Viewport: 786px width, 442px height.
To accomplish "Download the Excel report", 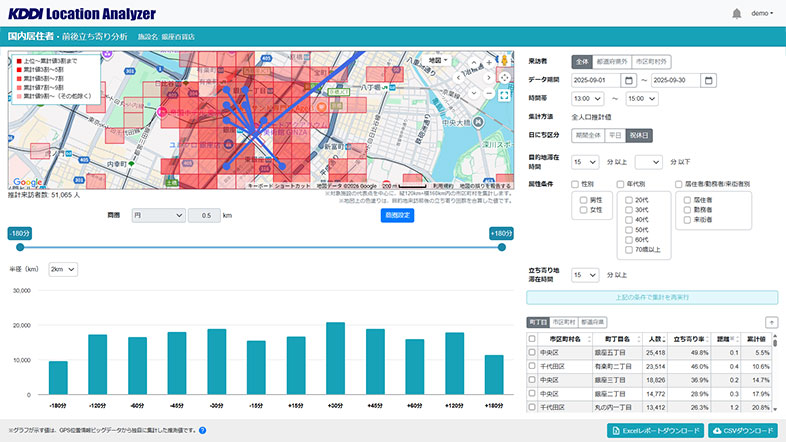I will tap(654, 431).
